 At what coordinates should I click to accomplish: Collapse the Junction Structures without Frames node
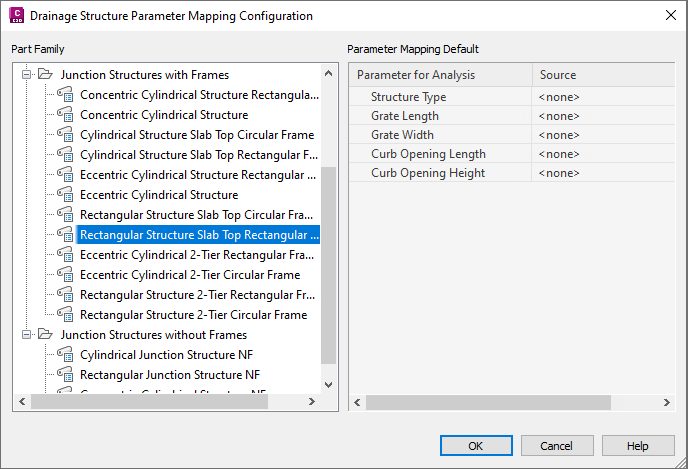click(x=27, y=335)
